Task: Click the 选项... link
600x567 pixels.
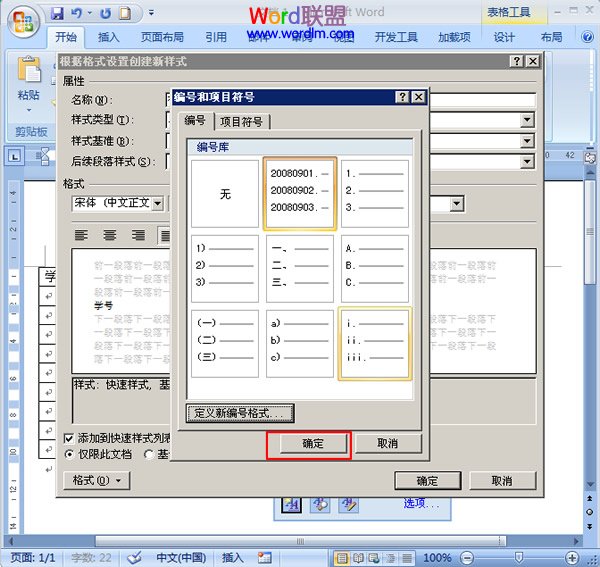Action: [x=421, y=503]
